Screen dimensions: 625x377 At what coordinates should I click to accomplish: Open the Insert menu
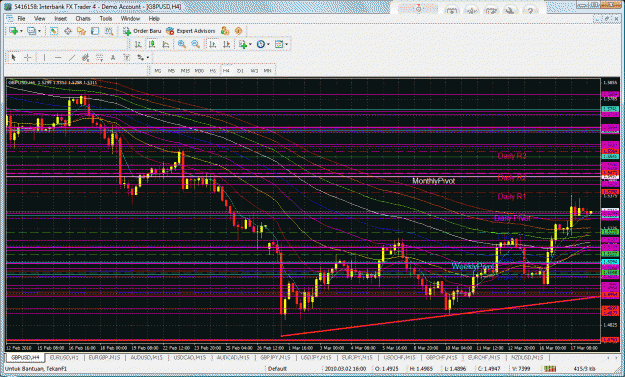(x=61, y=18)
